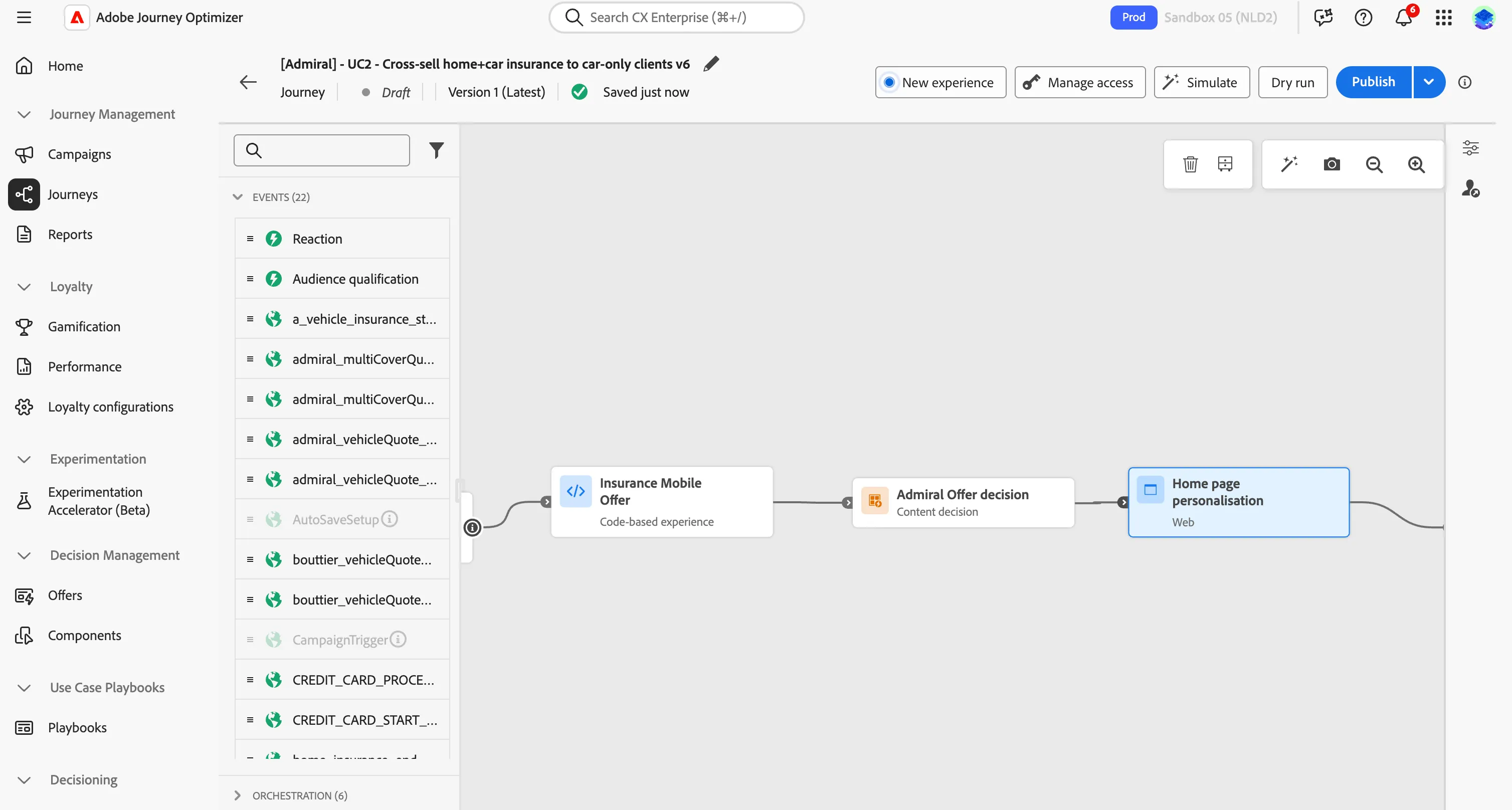Open the notifications bell
The image size is (1512, 810).
[x=1403, y=18]
